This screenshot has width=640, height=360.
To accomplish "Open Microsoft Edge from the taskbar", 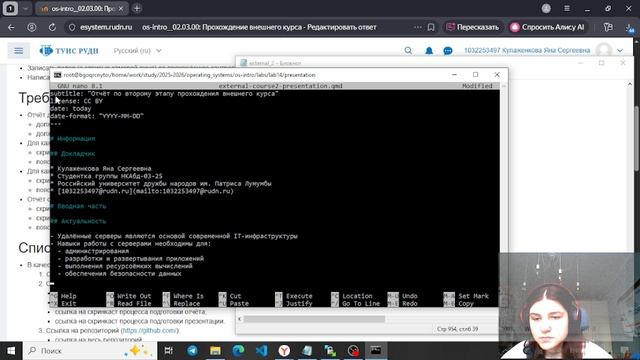I will point(238,351).
